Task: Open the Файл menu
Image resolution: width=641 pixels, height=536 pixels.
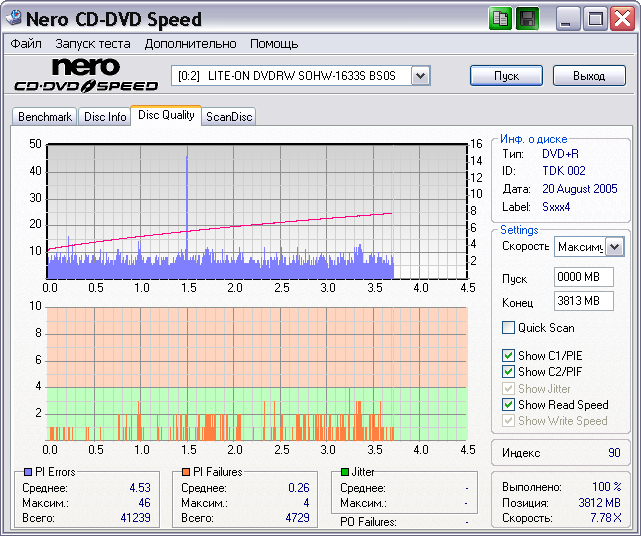Action: [26, 44]
